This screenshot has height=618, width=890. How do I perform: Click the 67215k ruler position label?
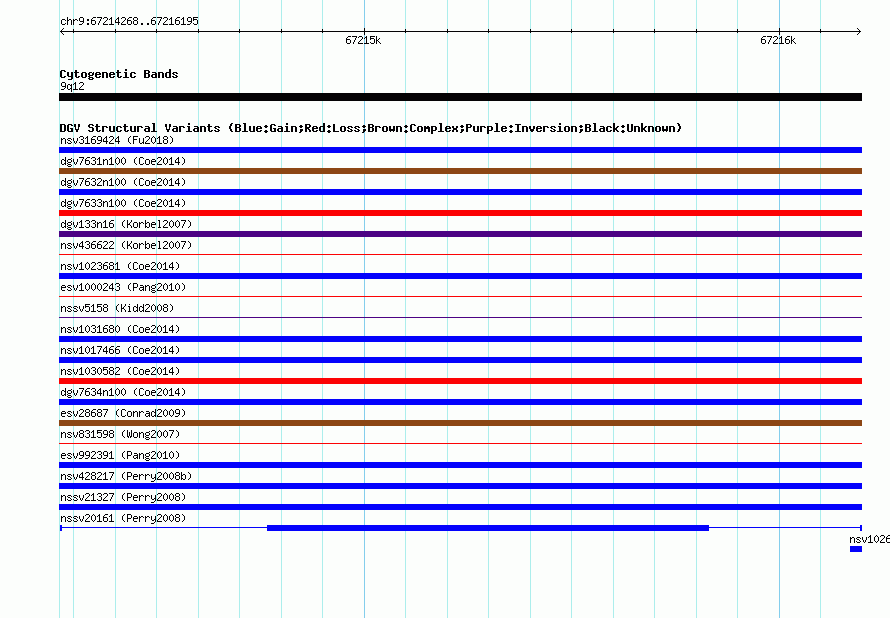coord(363,40)
